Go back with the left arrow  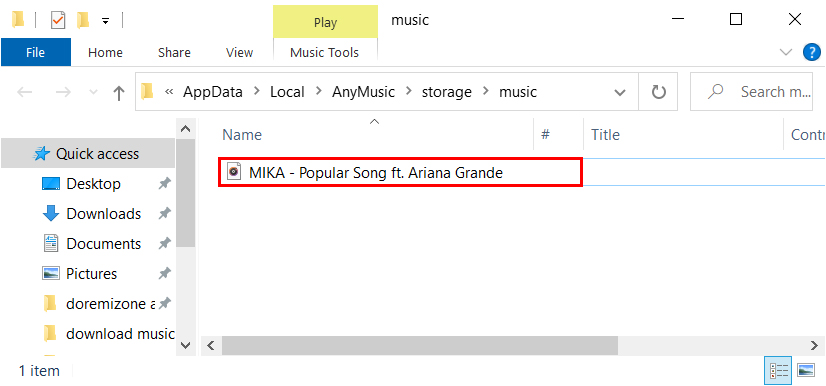[25, 93]
